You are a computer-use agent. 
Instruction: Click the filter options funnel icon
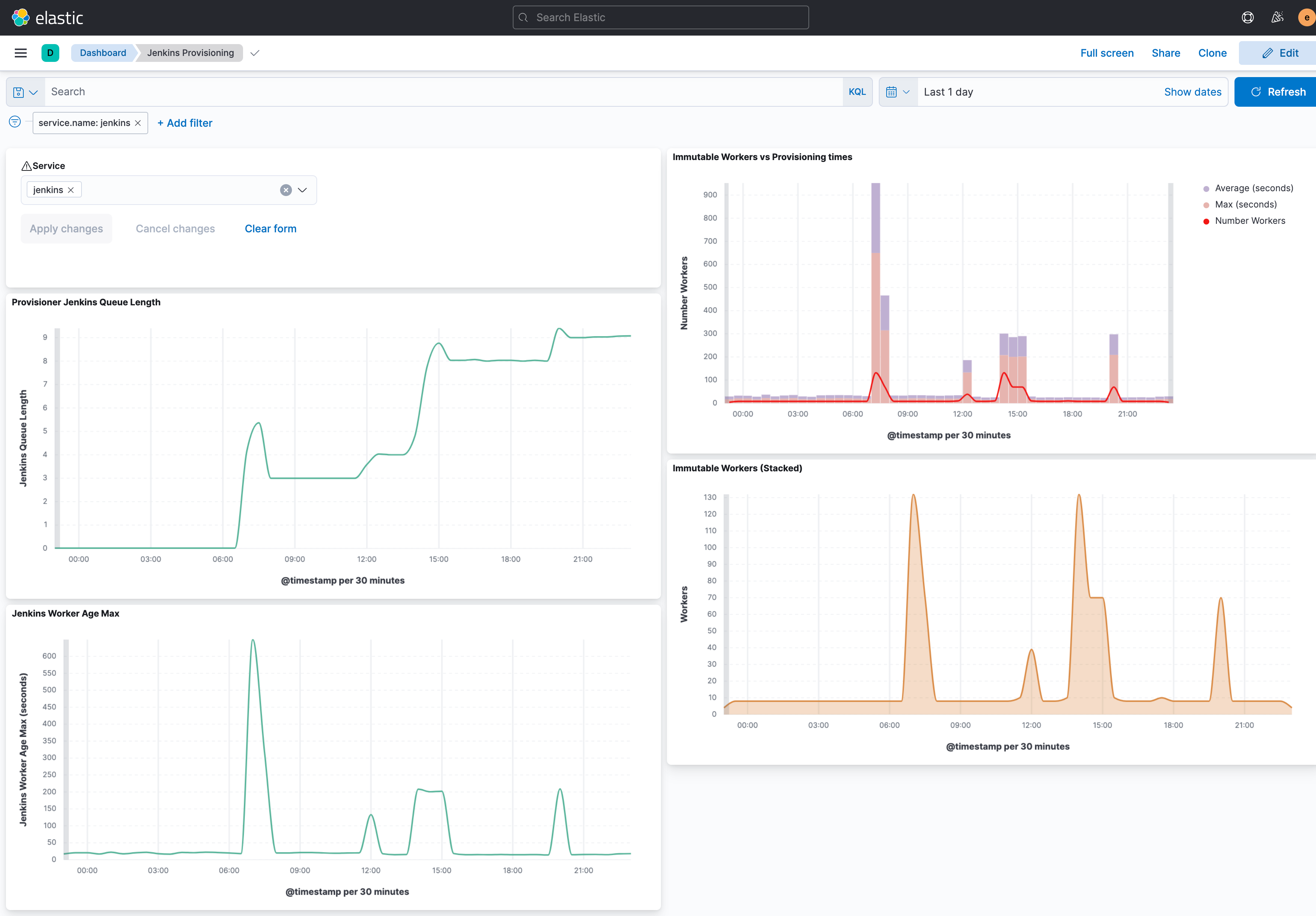[15, 122]
